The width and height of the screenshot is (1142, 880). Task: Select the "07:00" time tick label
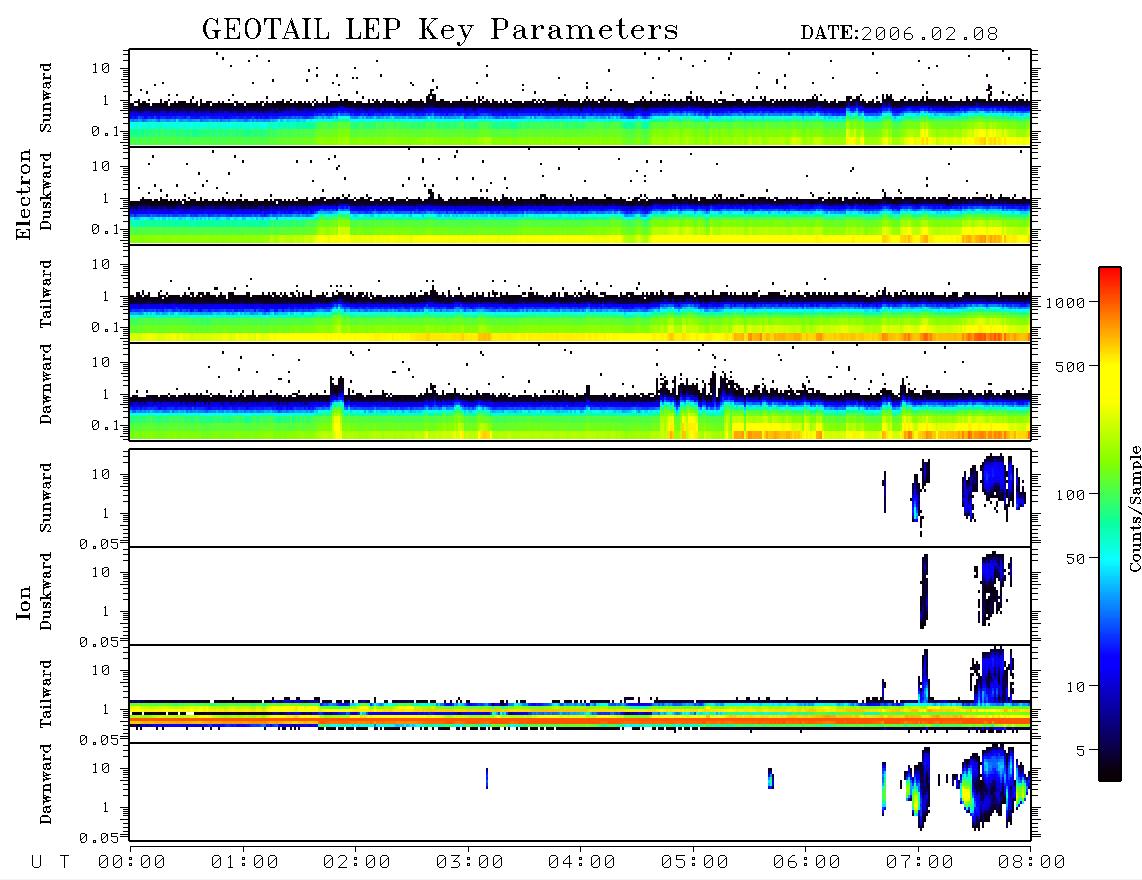coord(920,862)
